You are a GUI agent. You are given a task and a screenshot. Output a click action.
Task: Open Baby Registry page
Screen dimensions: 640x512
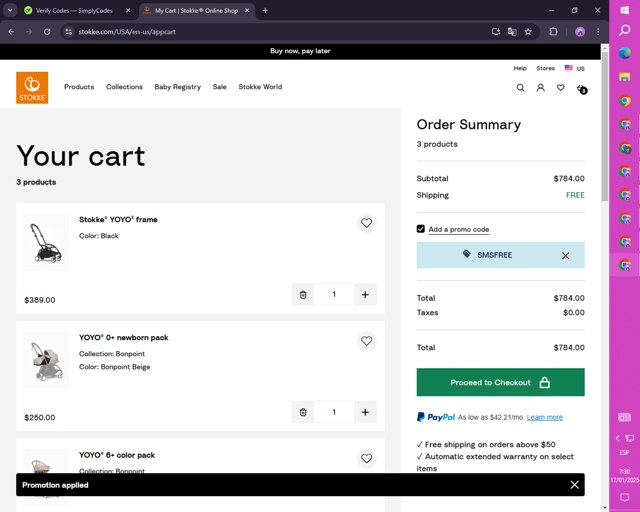pos(178,87)
